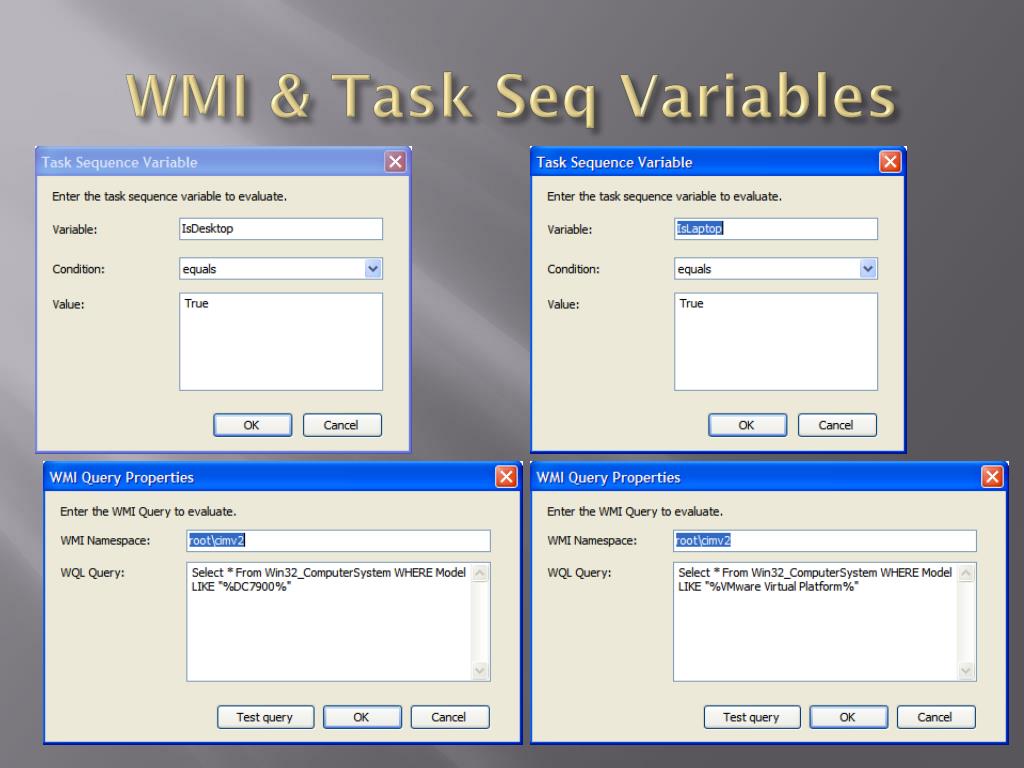
Task: Close the IsLaptop Task Sequence Variable dialog
Action: [x=890, y=162]
